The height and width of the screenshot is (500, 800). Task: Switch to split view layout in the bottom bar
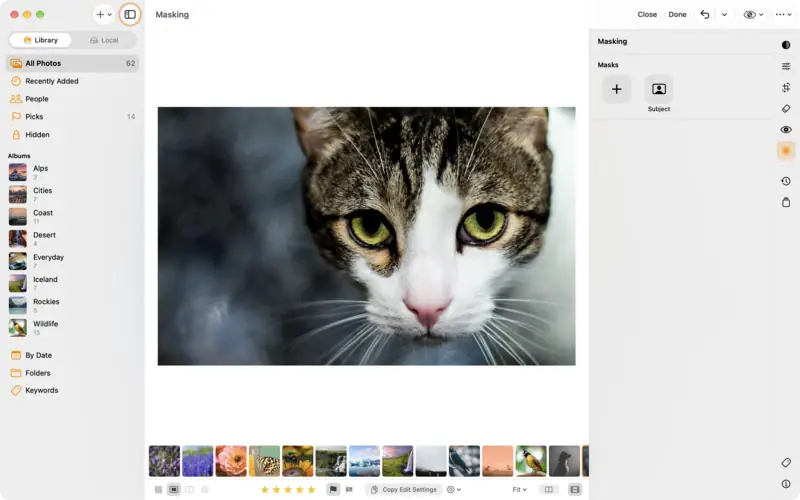click(x=189, y=490)
